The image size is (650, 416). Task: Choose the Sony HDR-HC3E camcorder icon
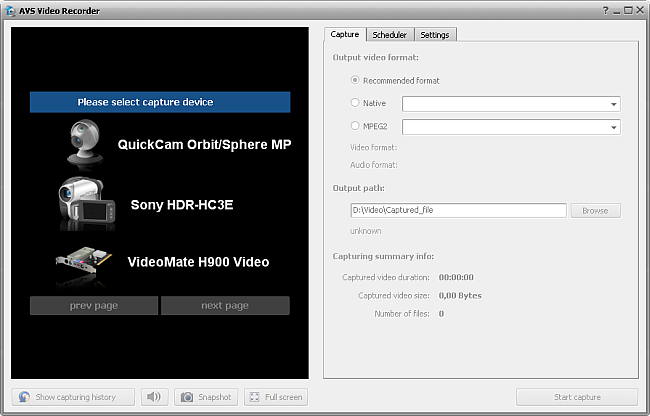click(86, 202)
